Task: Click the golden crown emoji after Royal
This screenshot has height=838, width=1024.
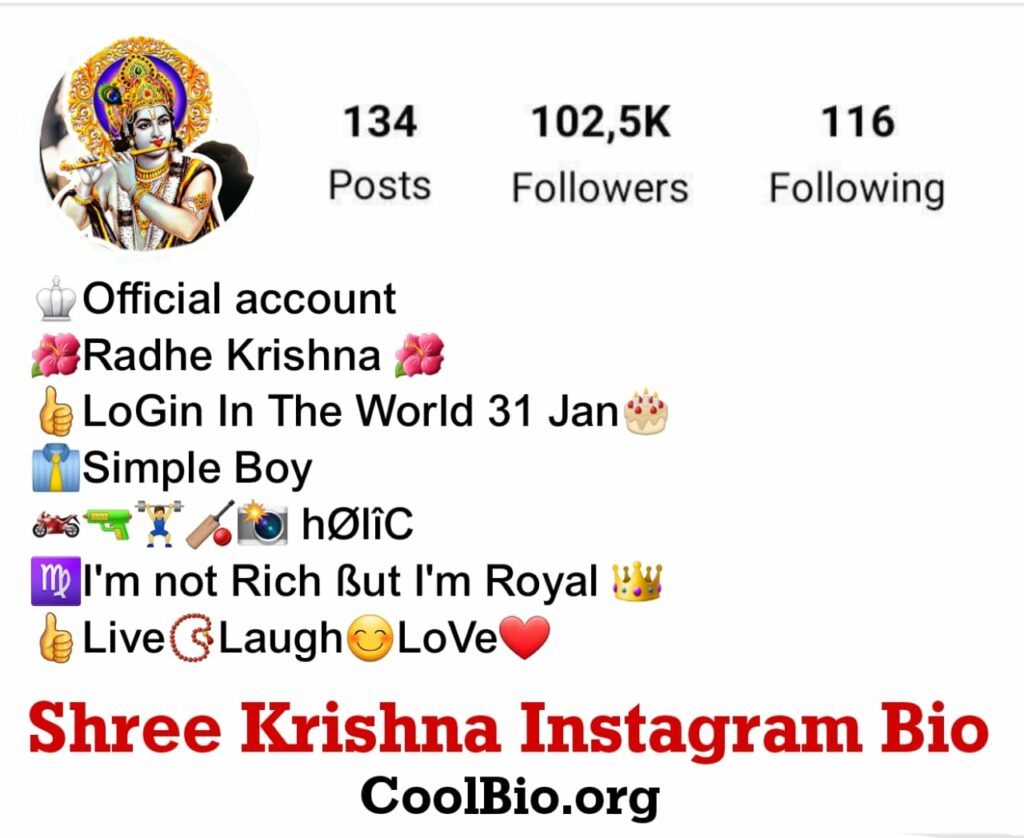Action: (x=637, y=581)
